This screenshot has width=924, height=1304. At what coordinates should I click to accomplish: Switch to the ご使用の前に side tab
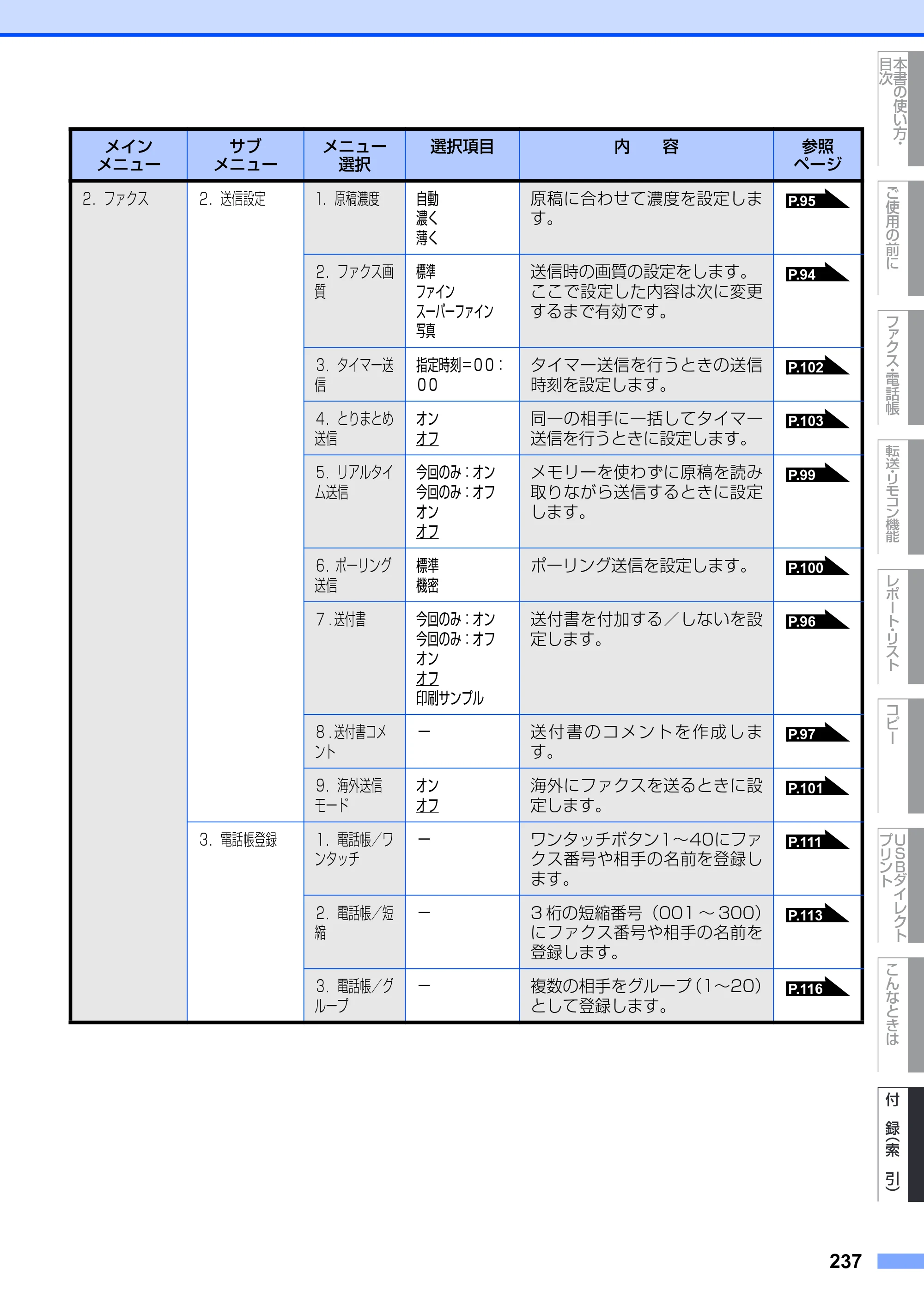pos(900,238)
